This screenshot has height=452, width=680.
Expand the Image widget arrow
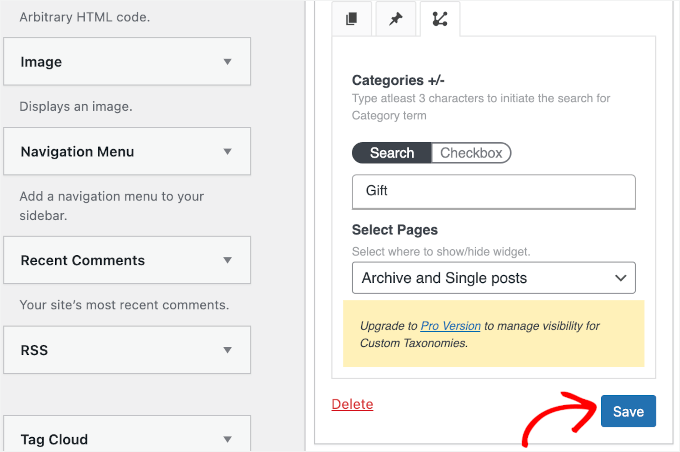[227, 62]
